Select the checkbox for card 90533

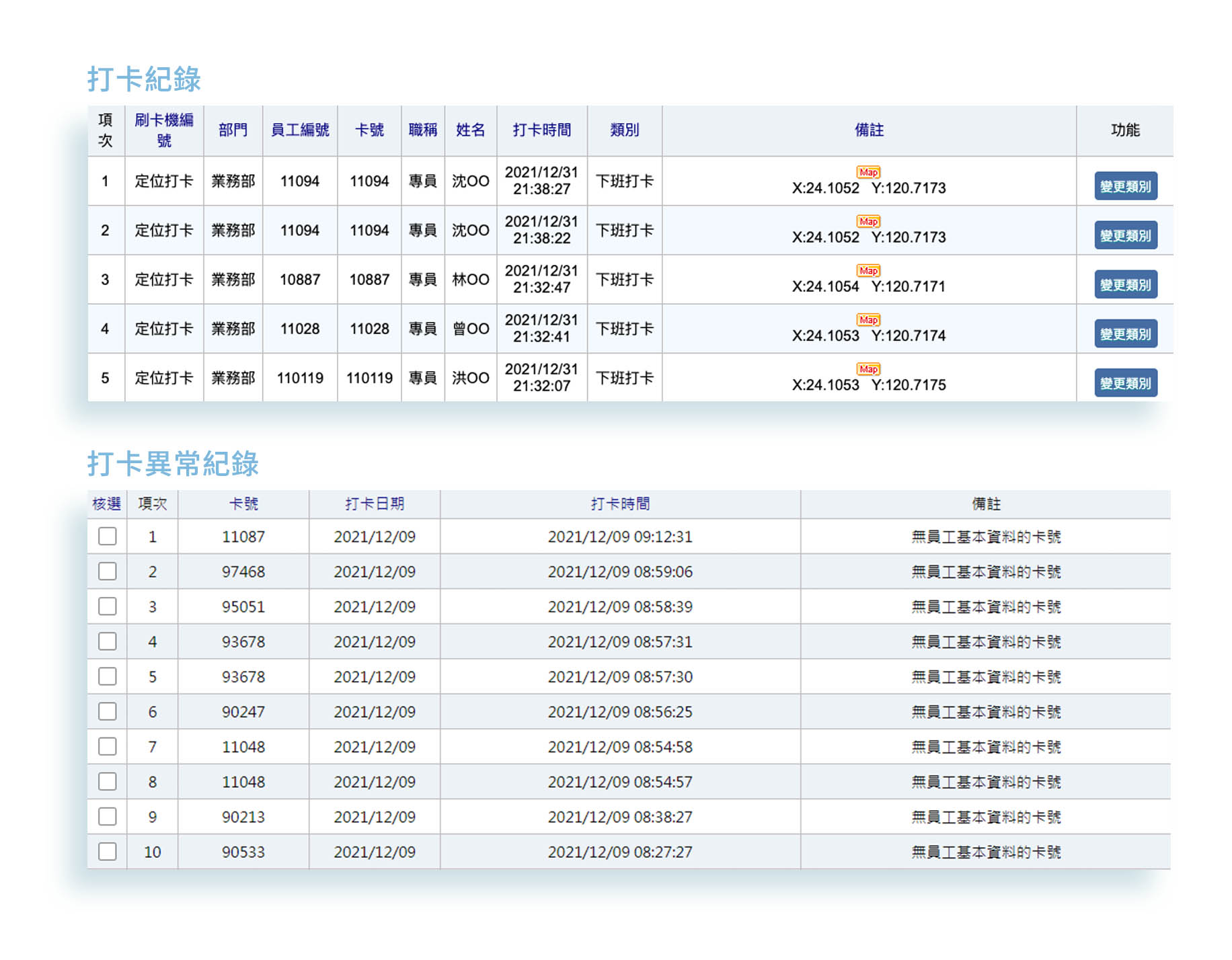[x=108, y=852]
